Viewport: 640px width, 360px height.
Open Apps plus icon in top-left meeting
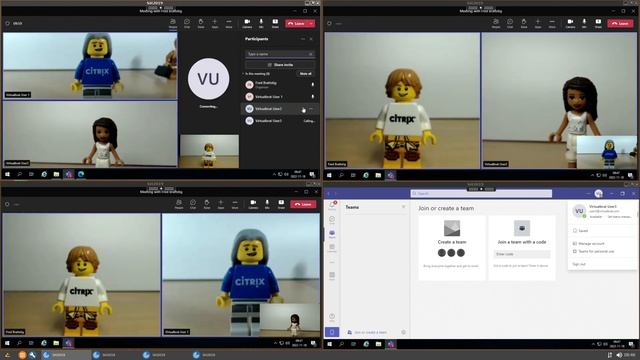coord(215,23)
